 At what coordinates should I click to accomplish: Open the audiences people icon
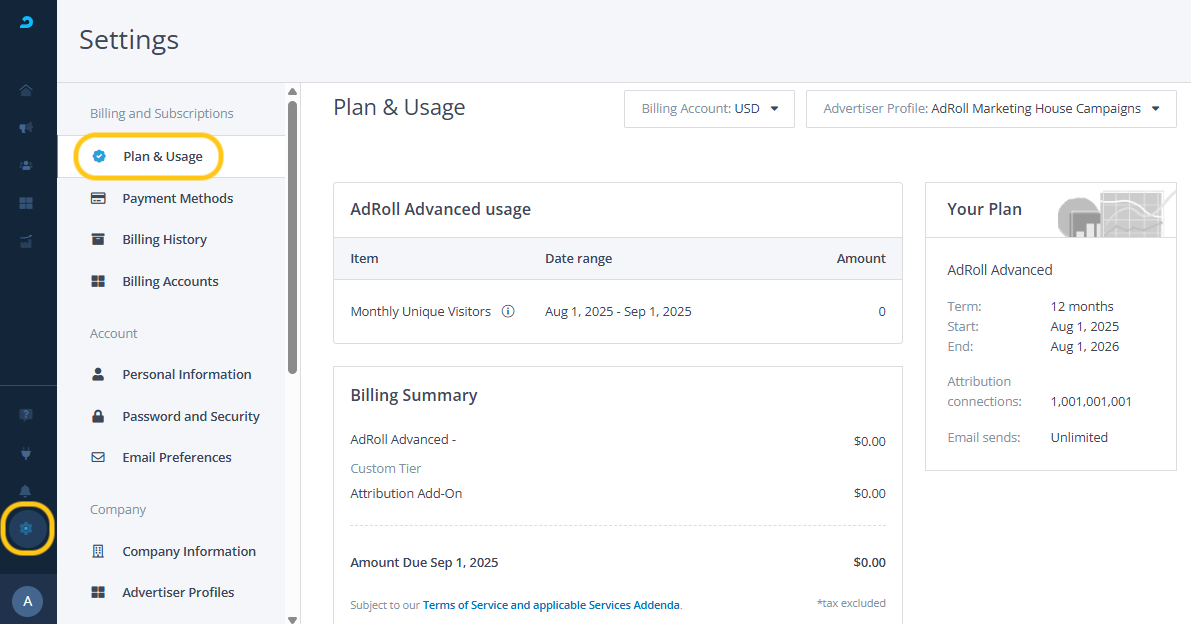[x=26, y=165]
